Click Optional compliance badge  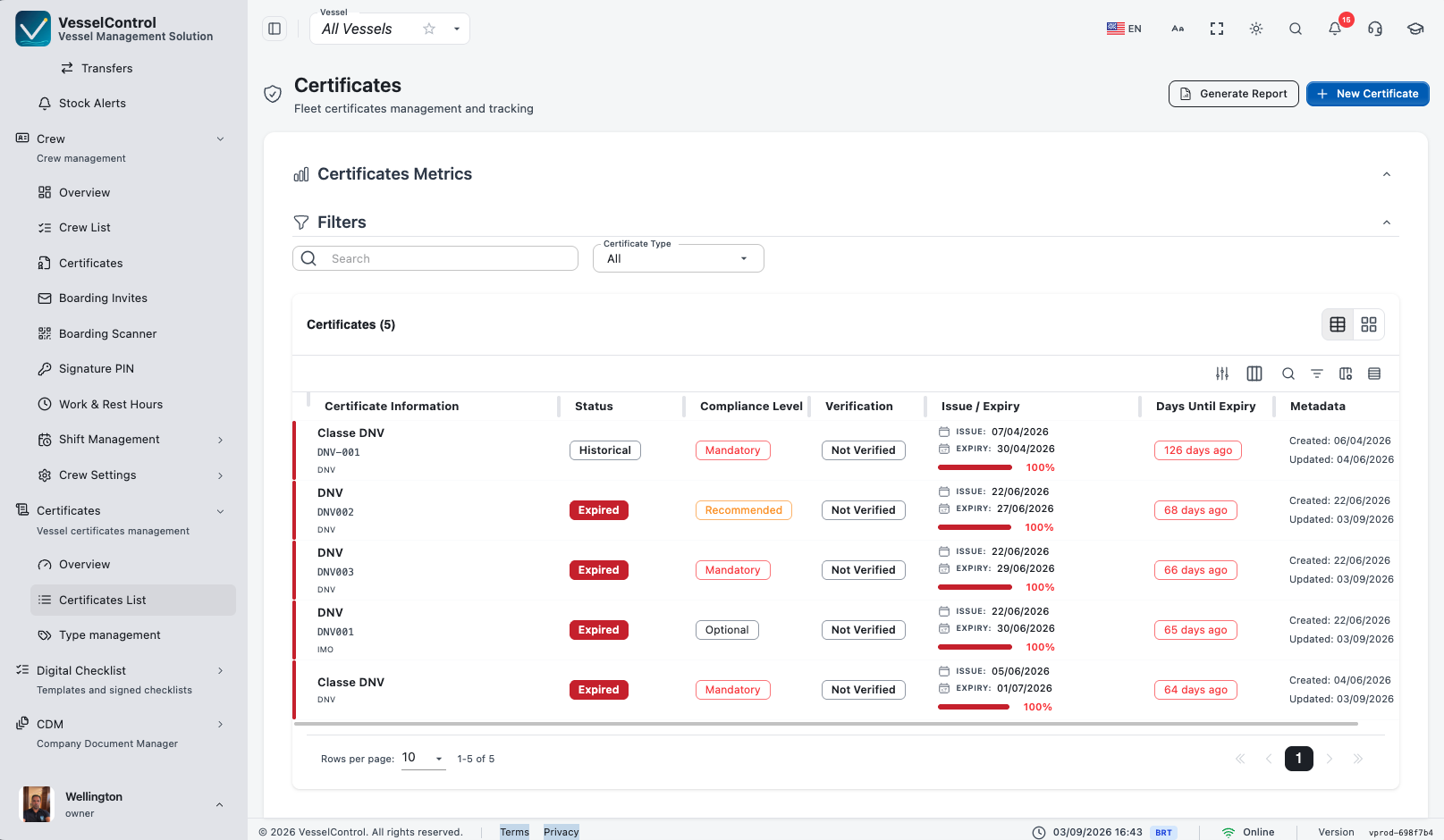coord(727,630)
